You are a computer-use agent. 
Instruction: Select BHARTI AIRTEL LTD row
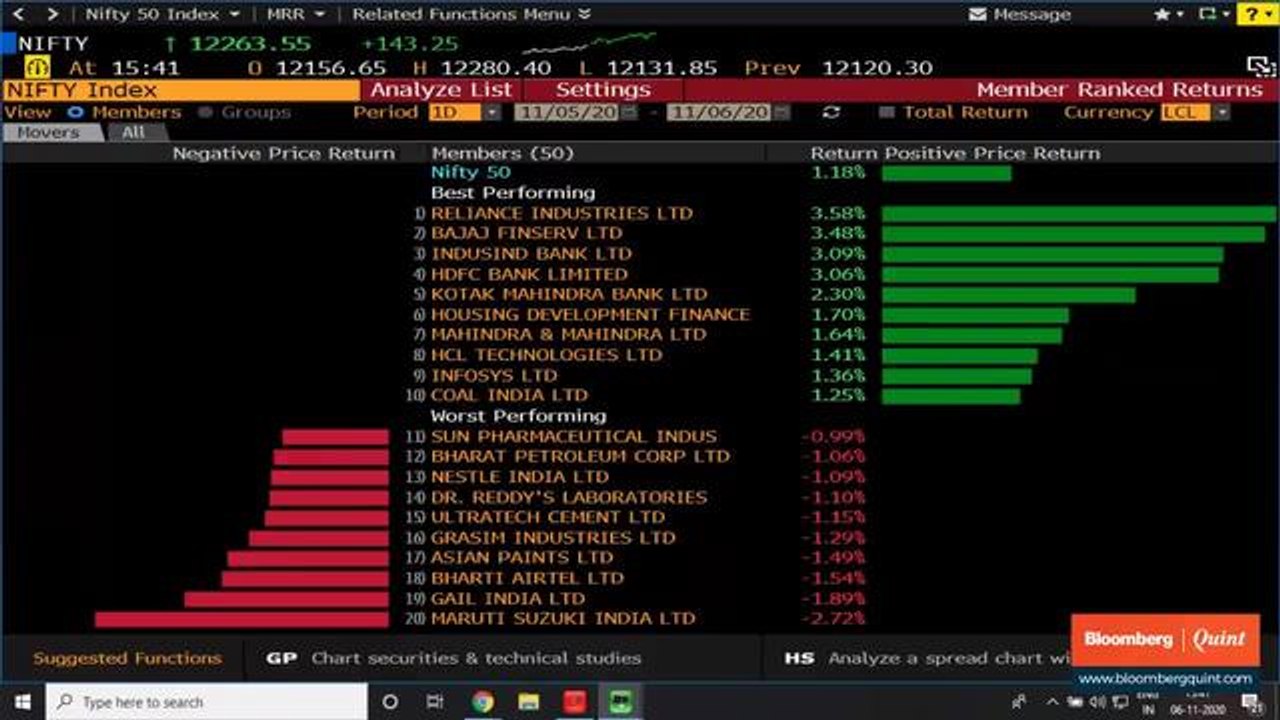click(x=527, y=578)
